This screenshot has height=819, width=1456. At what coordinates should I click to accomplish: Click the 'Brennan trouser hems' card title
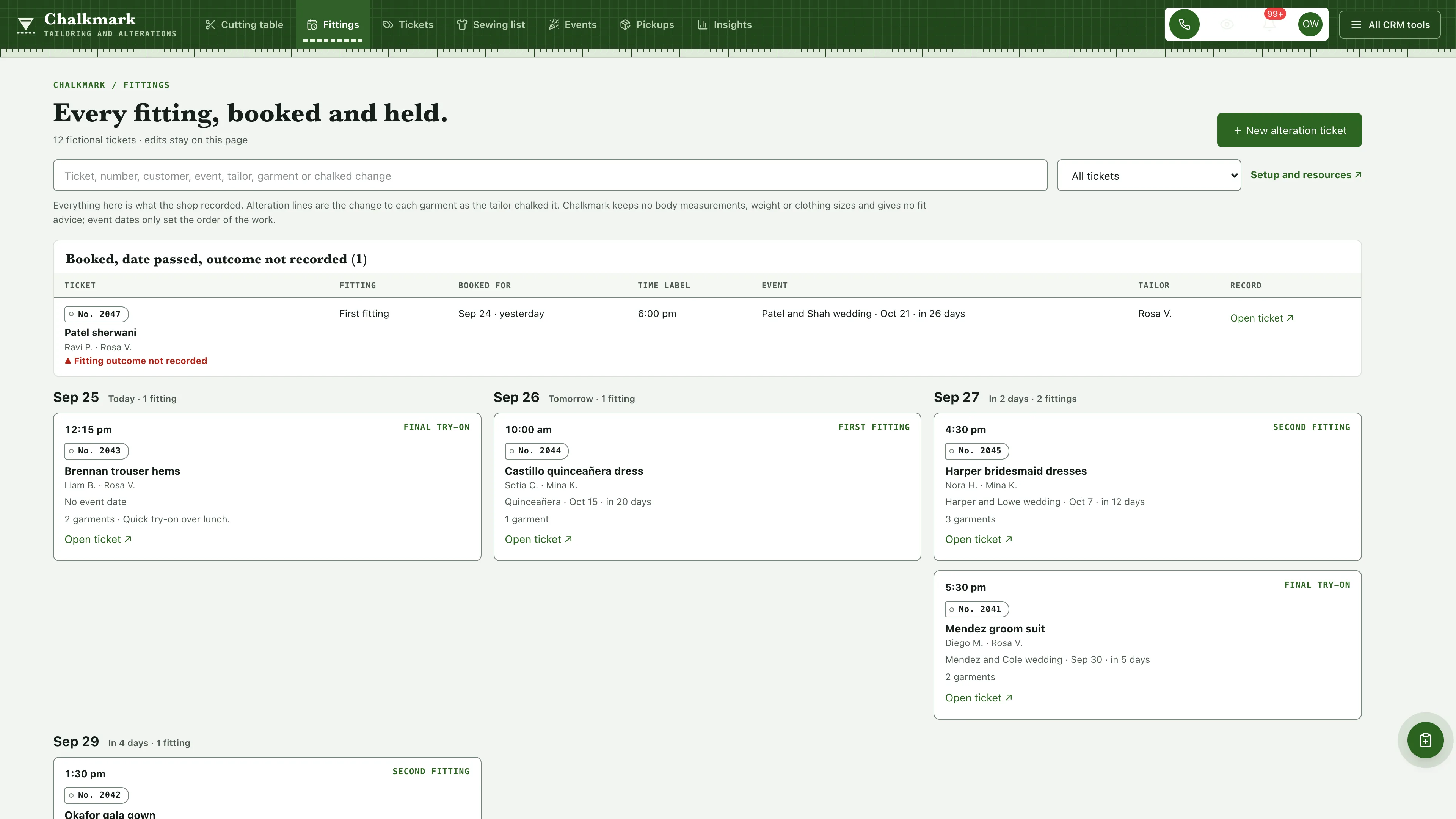click(x=122, y=471)
